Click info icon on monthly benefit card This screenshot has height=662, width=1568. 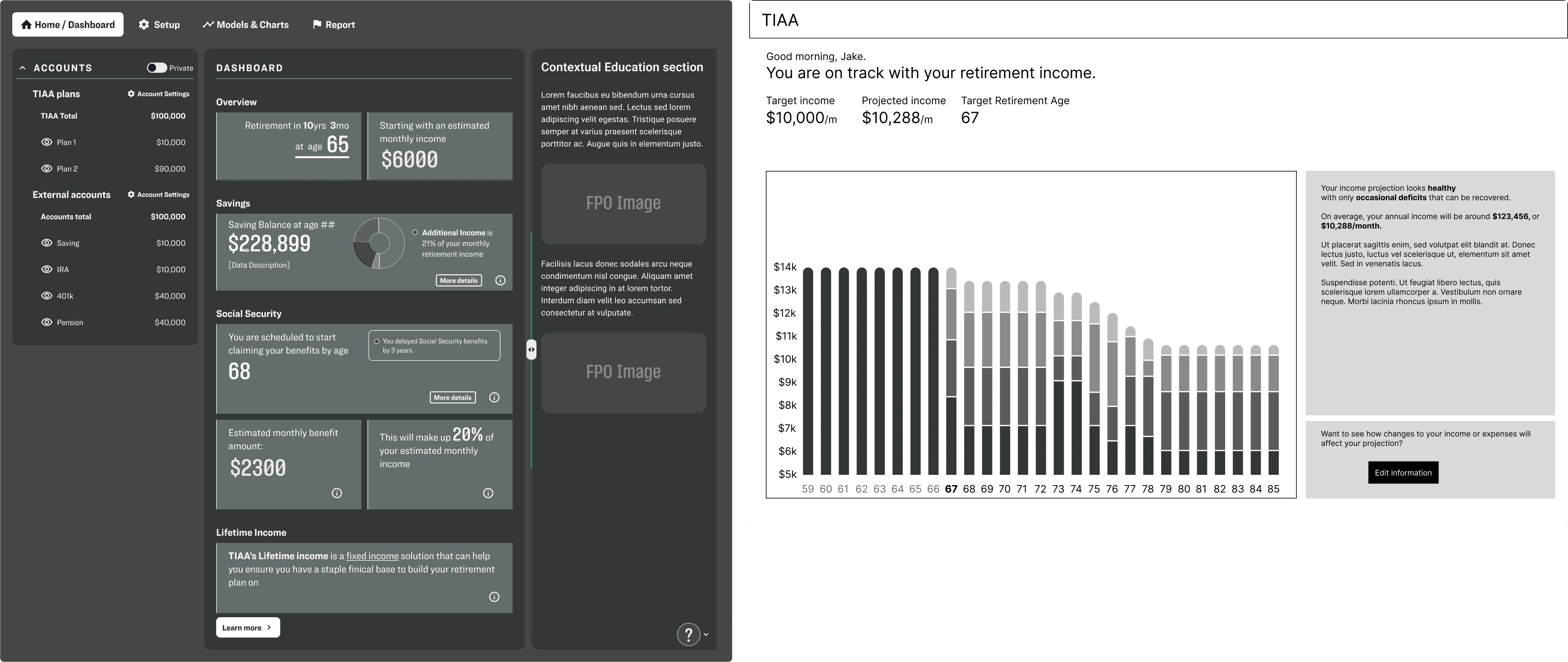(336, 493)
